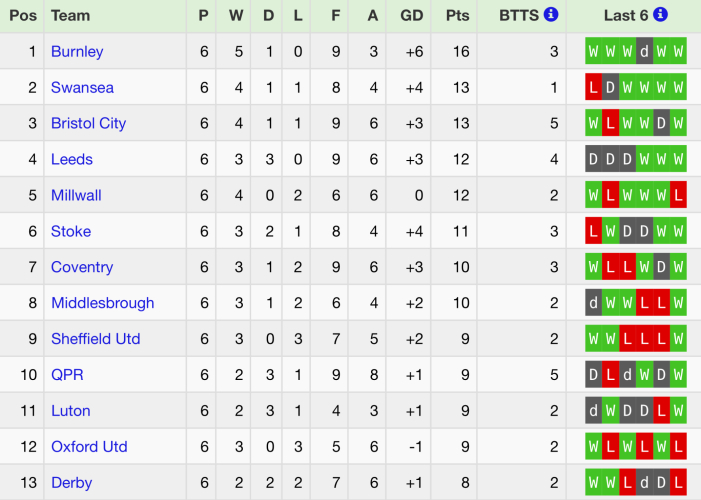Screen dimensions: 701x500
Task: Open the Oxford Utd link
Action: tap(89, 447)
